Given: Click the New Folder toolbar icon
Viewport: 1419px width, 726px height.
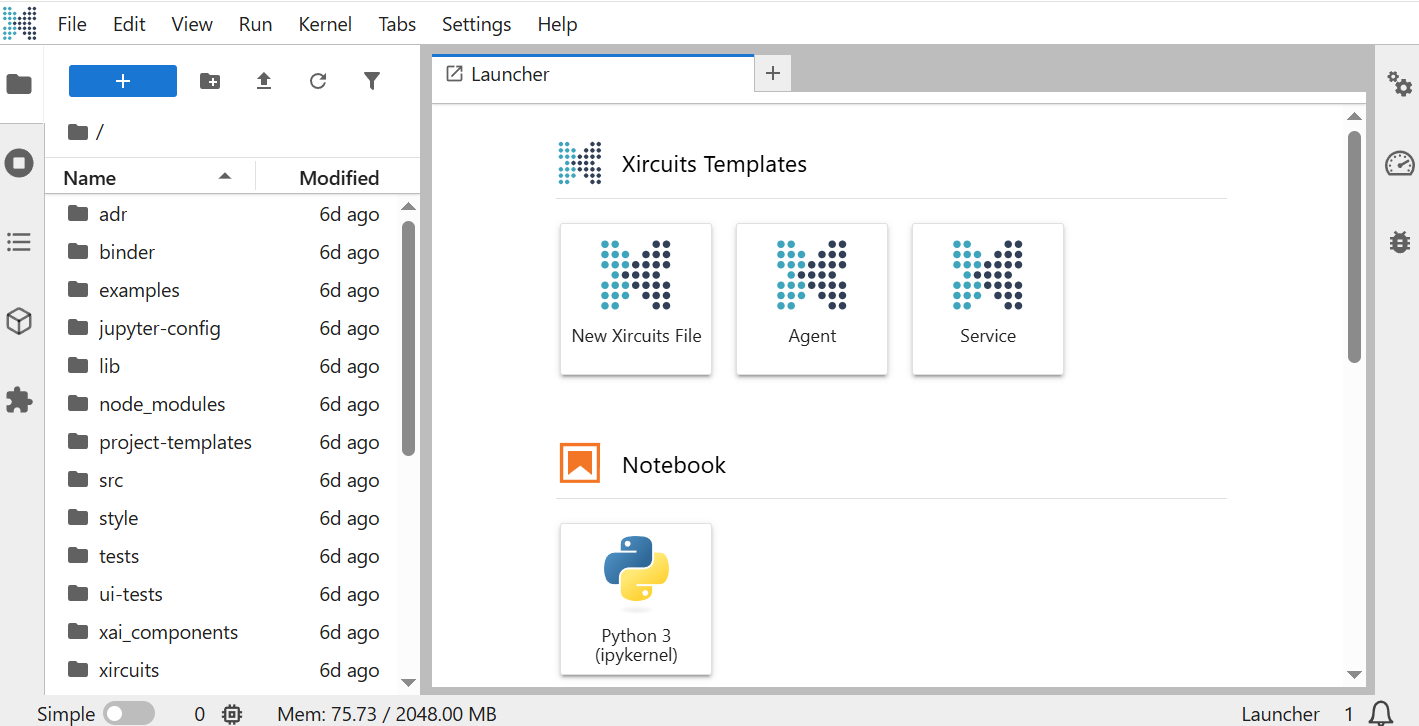Looking at the screenshot, I should point(210,81).
